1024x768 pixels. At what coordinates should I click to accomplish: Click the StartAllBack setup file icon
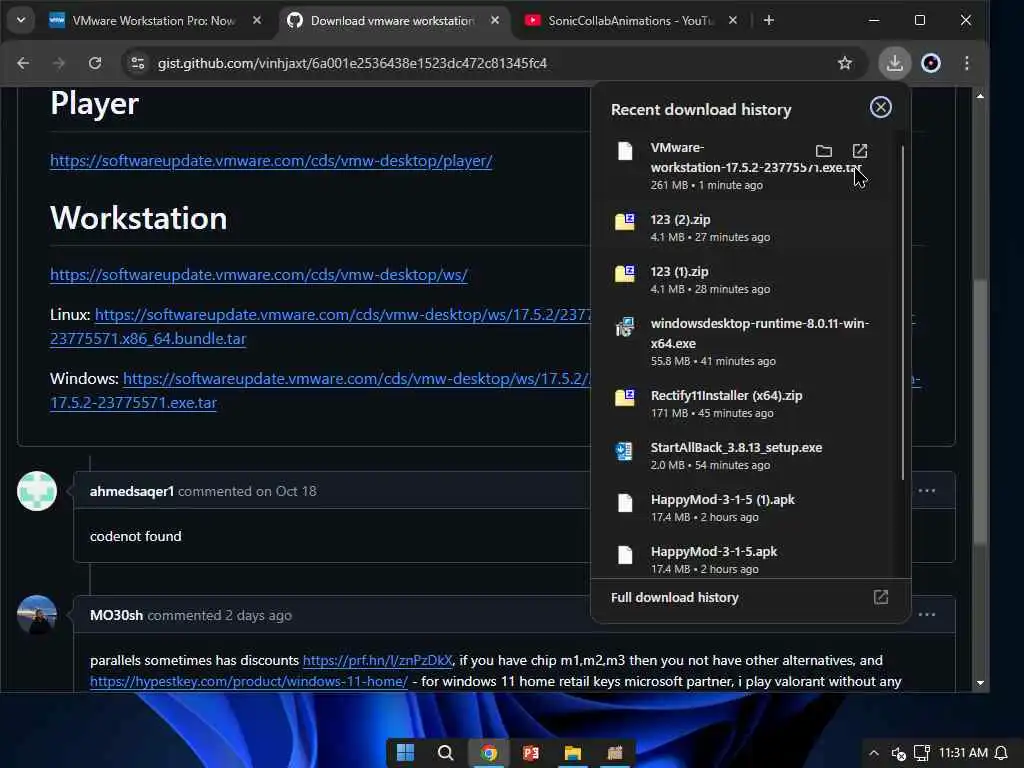pyautogui.click(x=624, y=451)
